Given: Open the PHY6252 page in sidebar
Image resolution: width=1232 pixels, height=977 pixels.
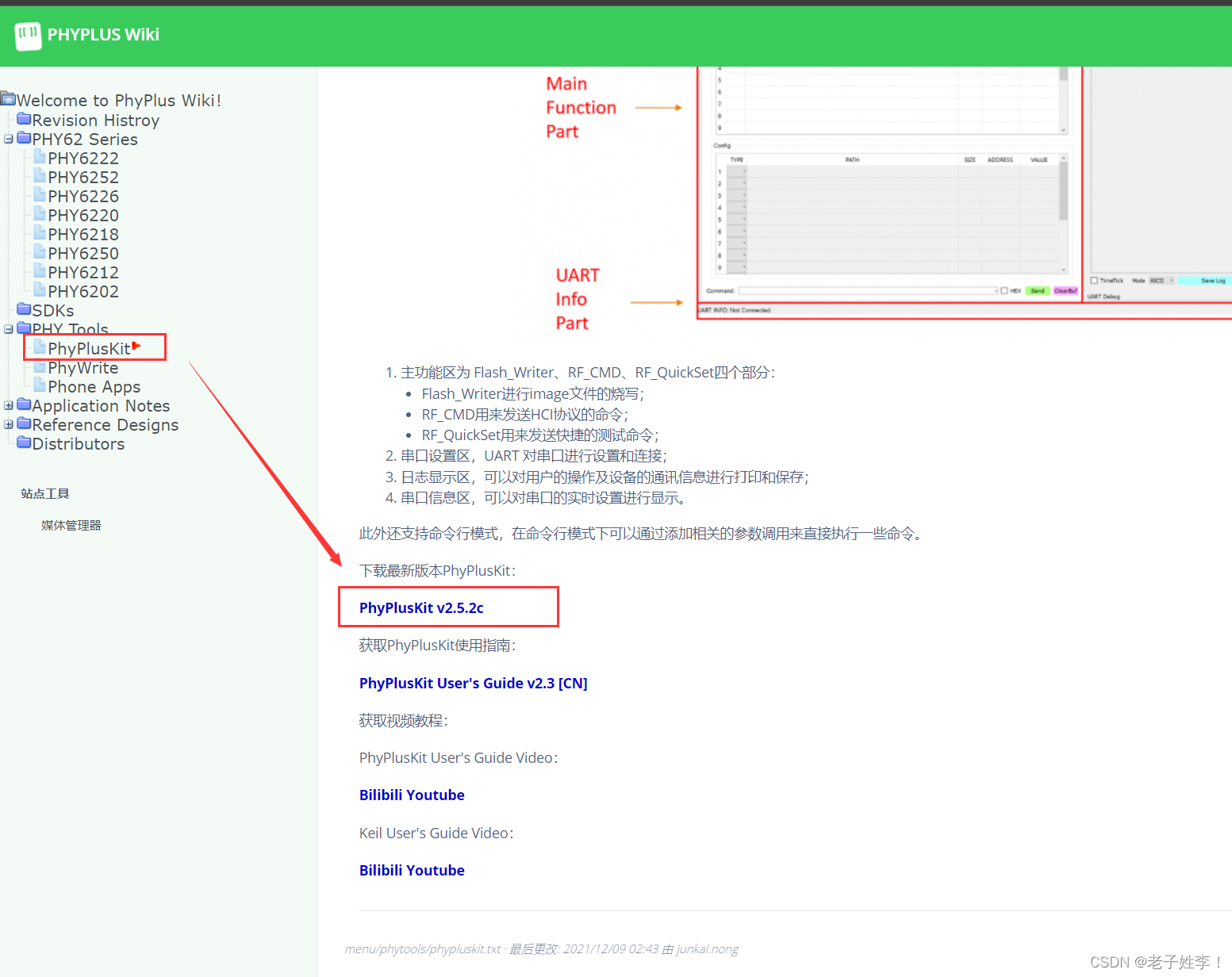Looking at the screenshot, I should tap(83, 178).
